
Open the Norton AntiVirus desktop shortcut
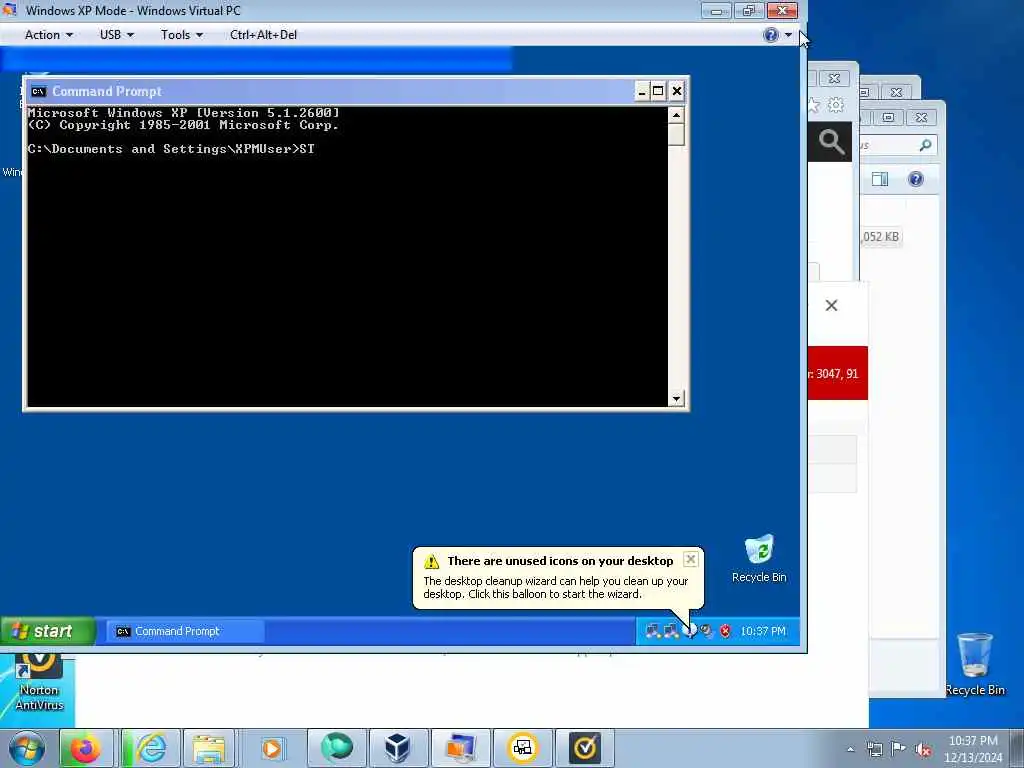pyautogui.click(x=39, y=682)
